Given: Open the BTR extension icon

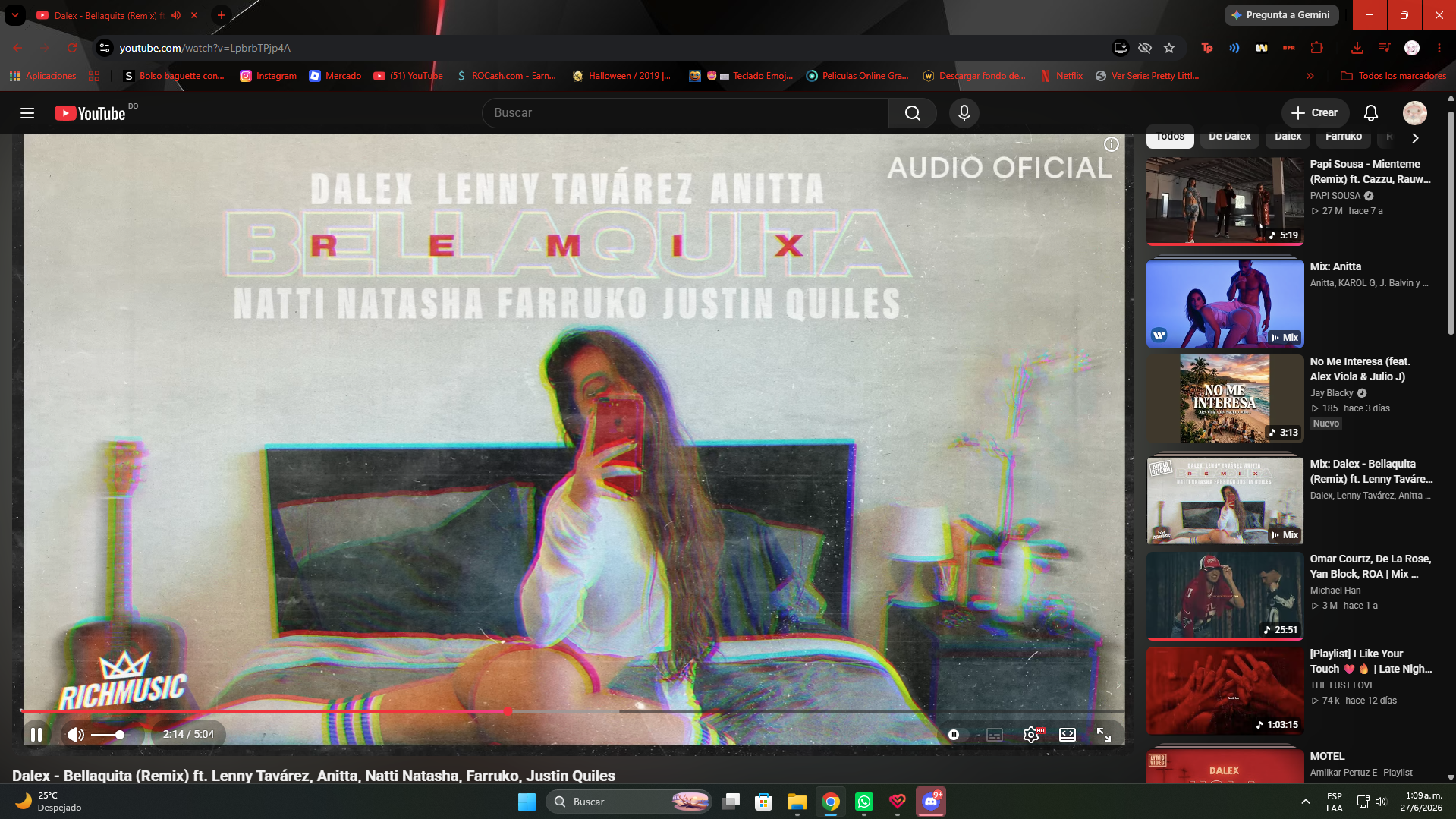Looking at the screenshot, I should point(1289,48).
